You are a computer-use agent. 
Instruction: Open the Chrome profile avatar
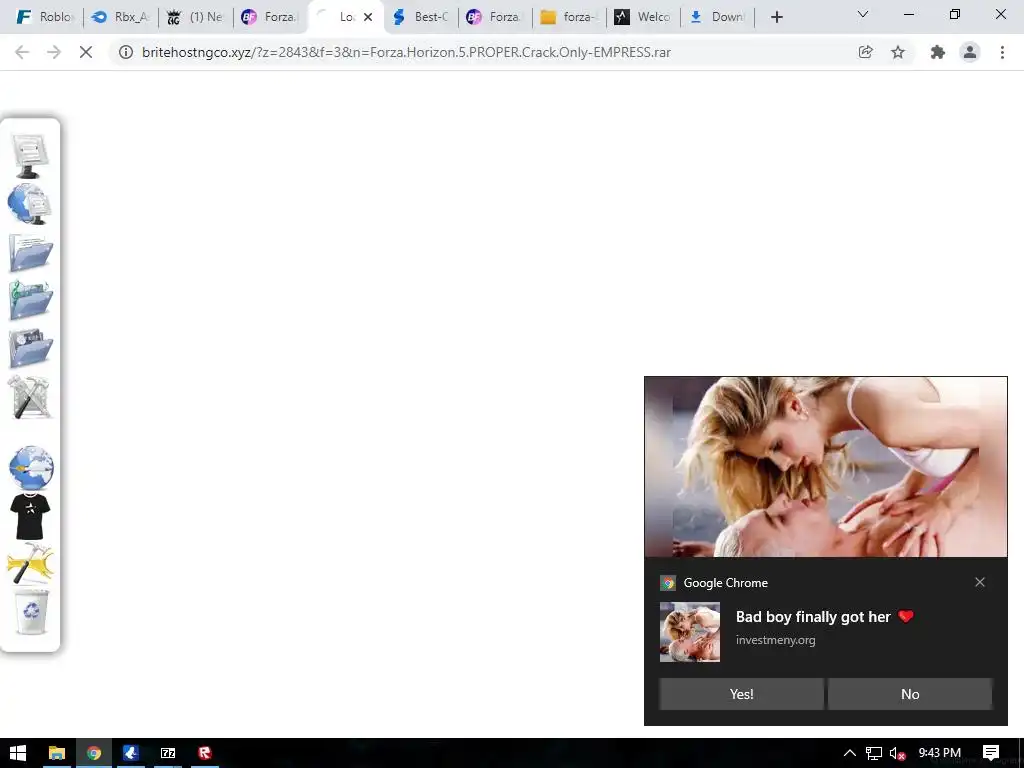[970, 52]
